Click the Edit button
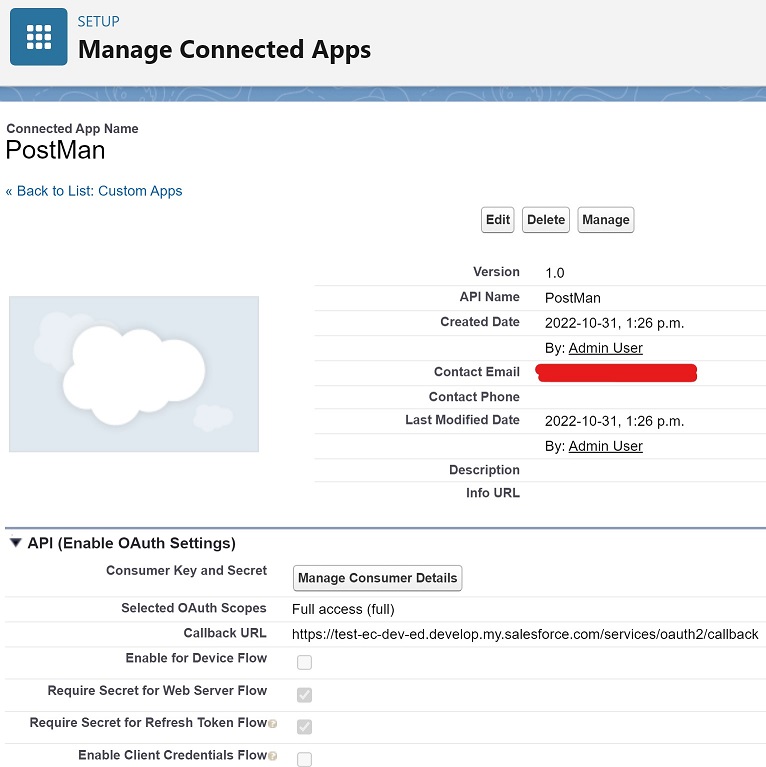 point(497,220)
